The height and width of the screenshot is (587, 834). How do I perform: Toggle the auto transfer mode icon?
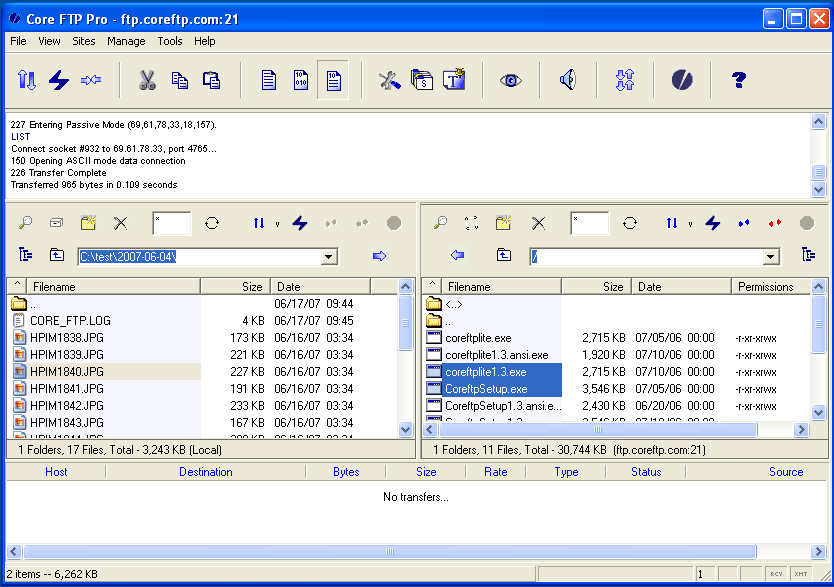pos(333,81)
